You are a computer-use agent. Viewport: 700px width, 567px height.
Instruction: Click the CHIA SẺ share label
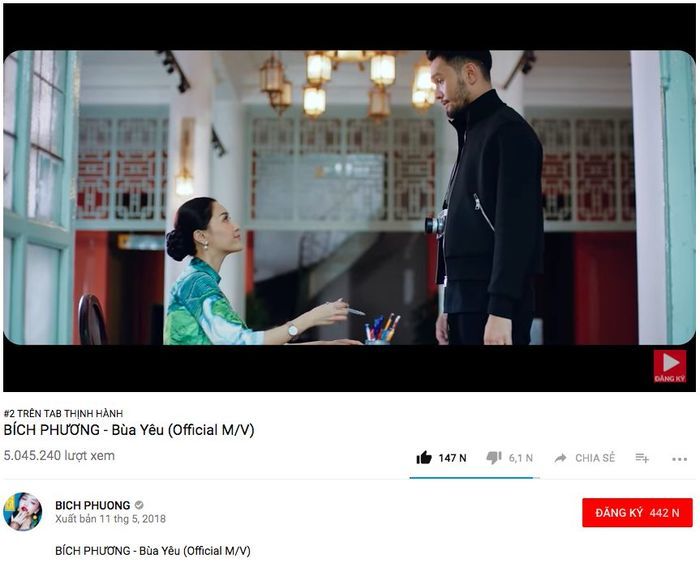pos(595,458)
